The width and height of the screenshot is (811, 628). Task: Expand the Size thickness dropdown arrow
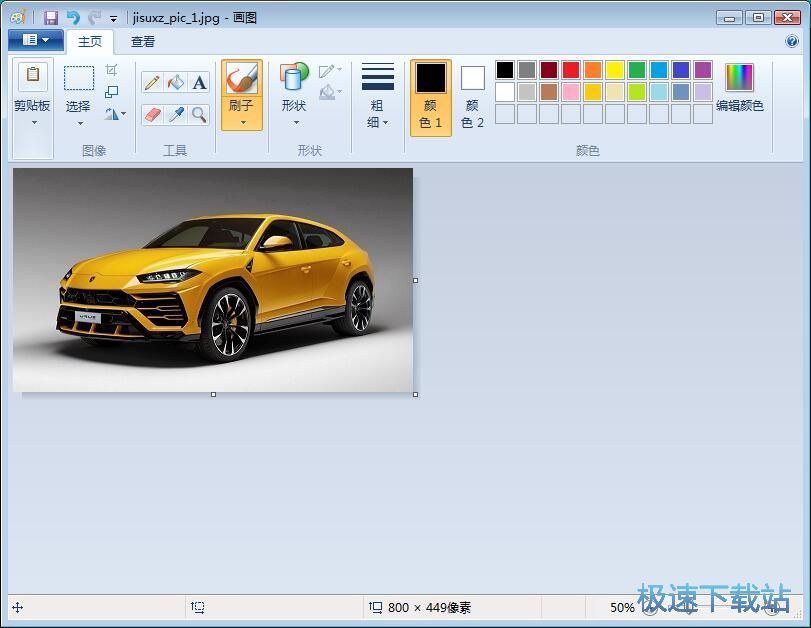click(386, 123)
